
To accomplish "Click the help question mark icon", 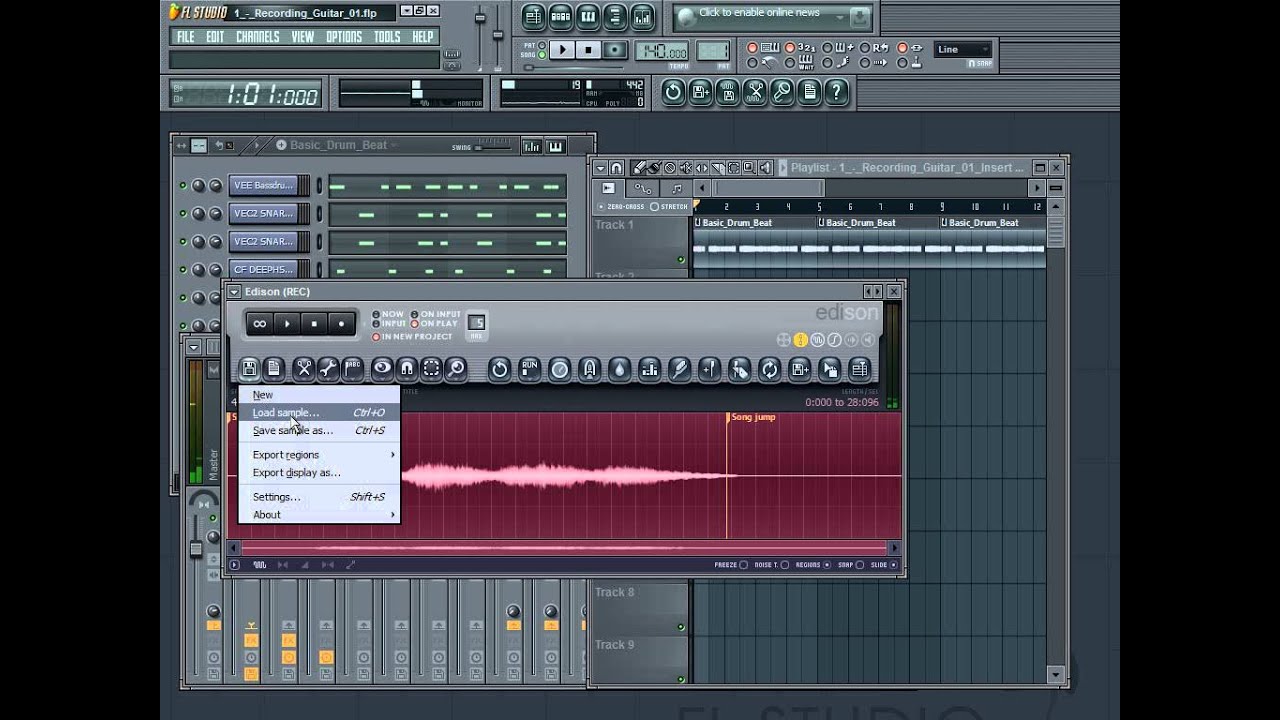I will point(837,93).
